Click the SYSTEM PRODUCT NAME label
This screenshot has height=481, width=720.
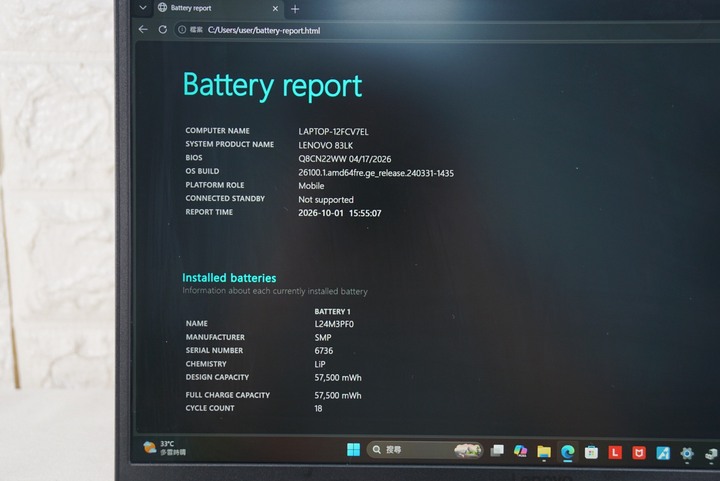(230, 144)
